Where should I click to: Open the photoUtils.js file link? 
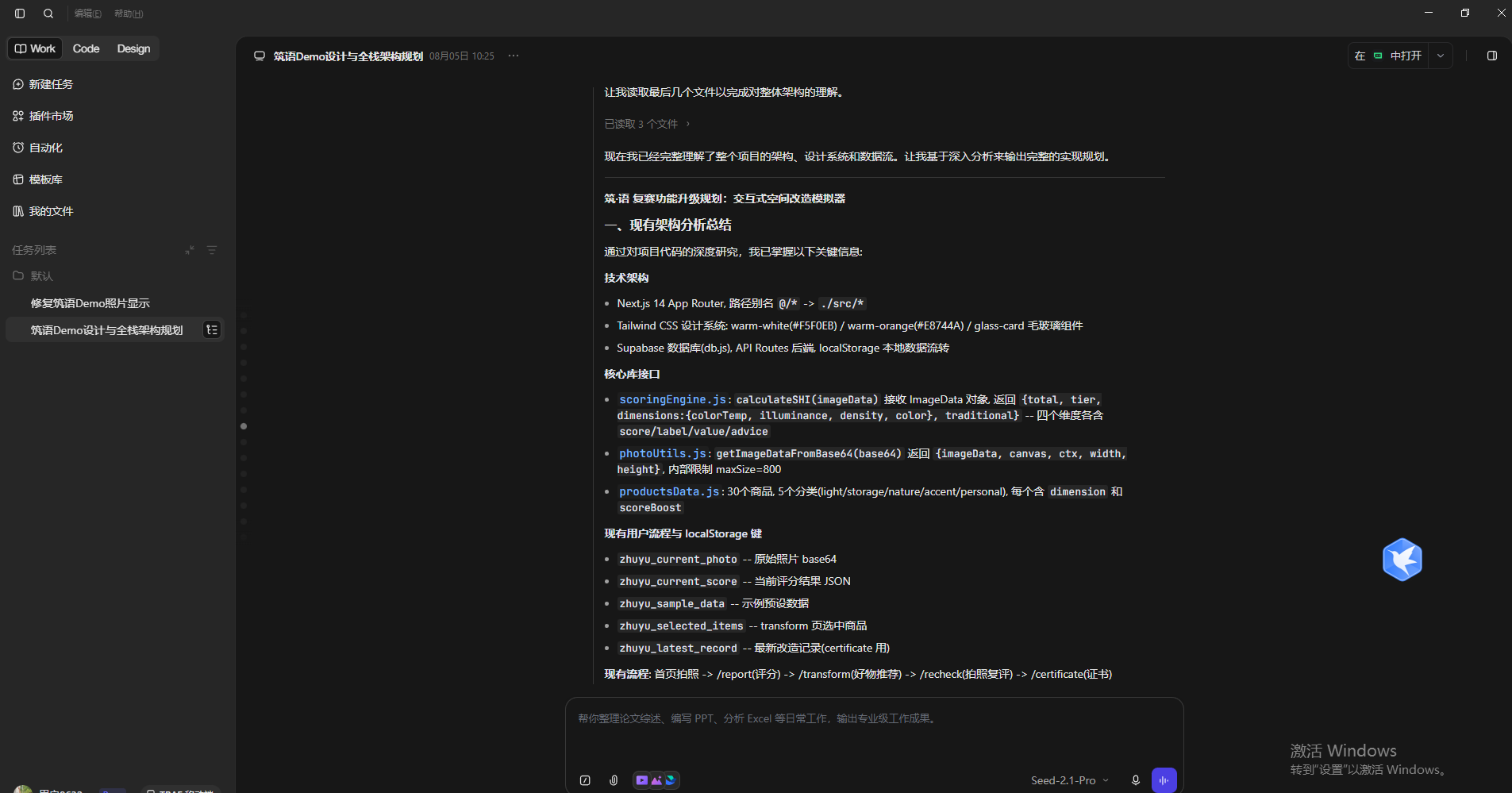coord(663,453)
